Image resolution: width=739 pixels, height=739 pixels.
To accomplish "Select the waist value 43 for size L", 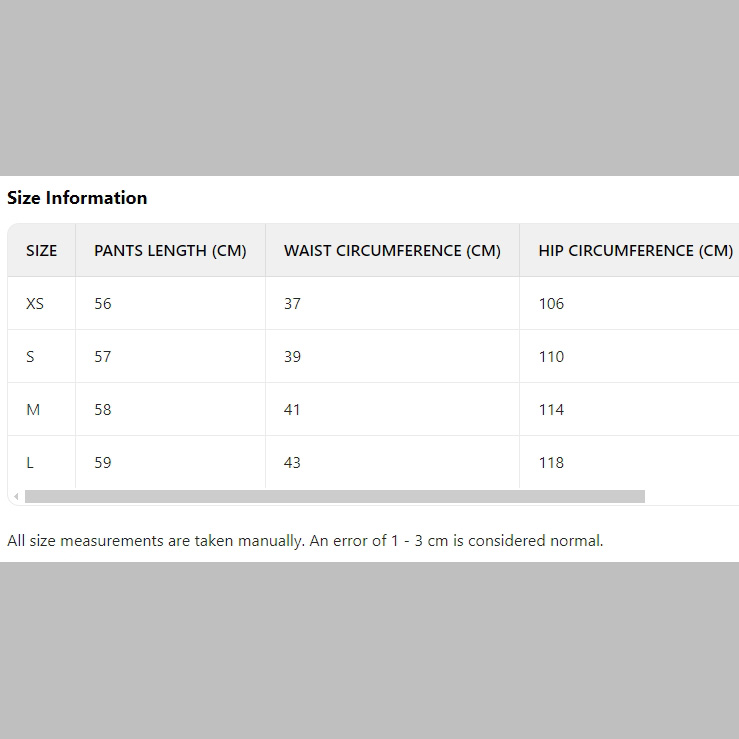I will point(292,463).
